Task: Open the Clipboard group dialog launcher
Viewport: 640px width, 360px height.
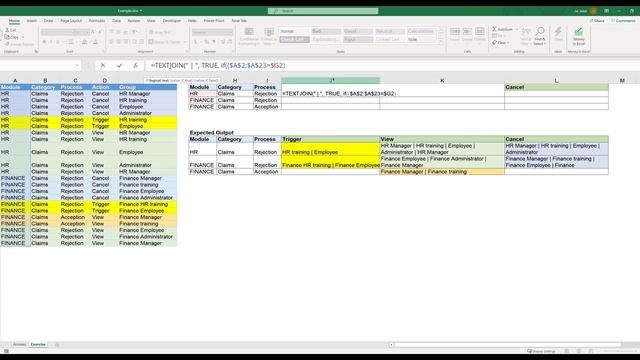Action: tap(36, 52)
